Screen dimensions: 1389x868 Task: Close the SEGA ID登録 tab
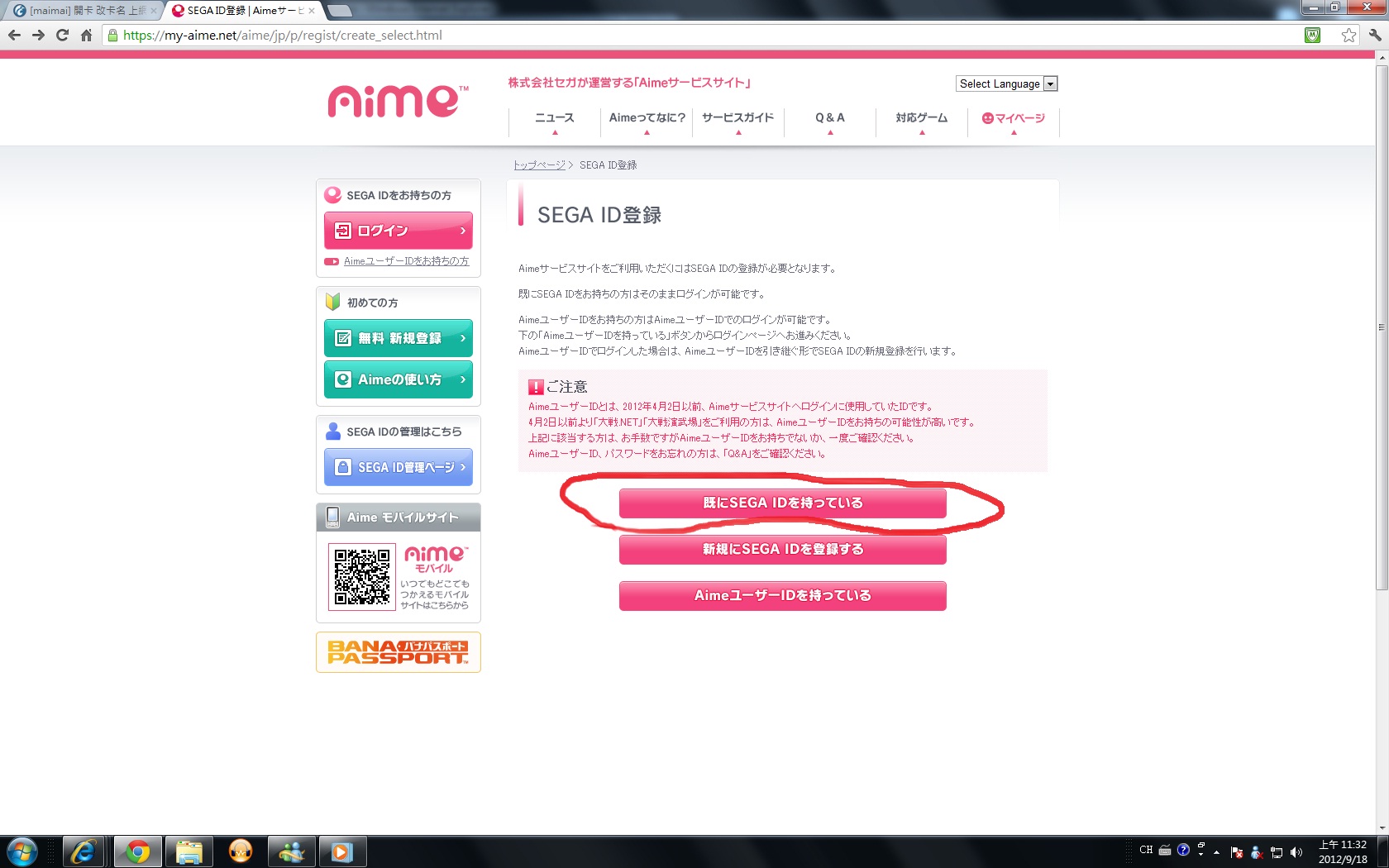pos(312,11)
